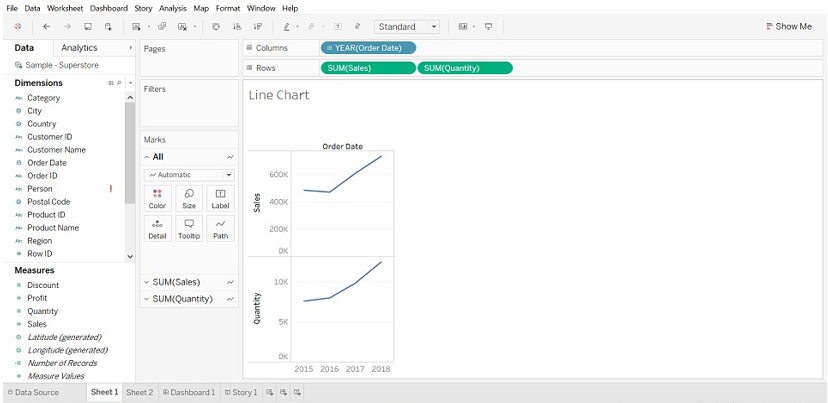
Task: Click the Group Members paperclip icon
Action: (x=312, y=26)
